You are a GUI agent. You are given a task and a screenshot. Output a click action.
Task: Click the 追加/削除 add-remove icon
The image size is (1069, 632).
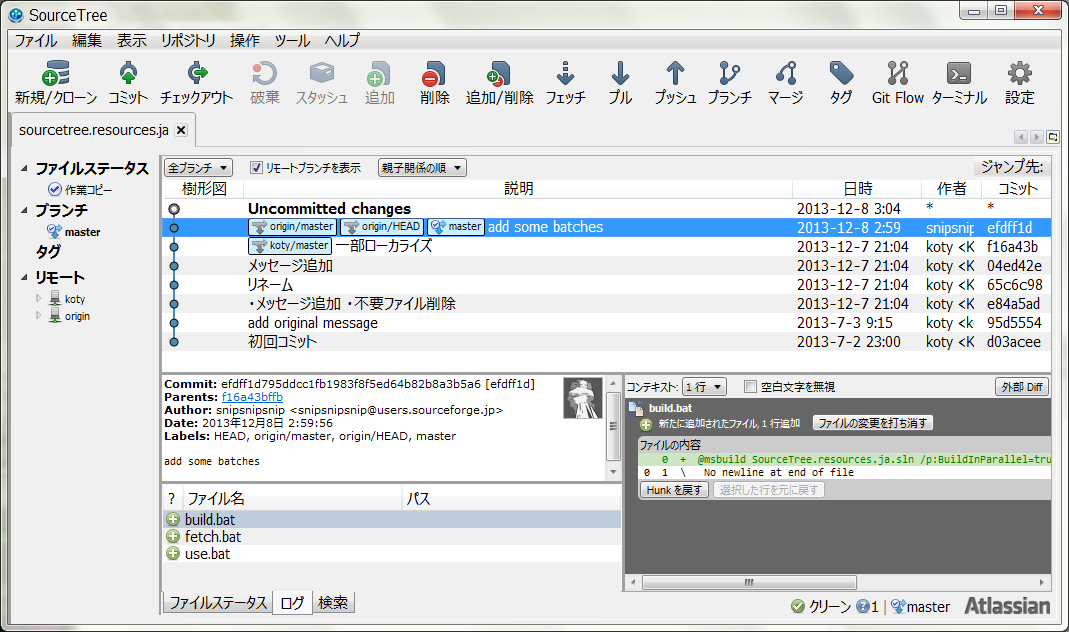pyautogui.click(x=499, y=74)
